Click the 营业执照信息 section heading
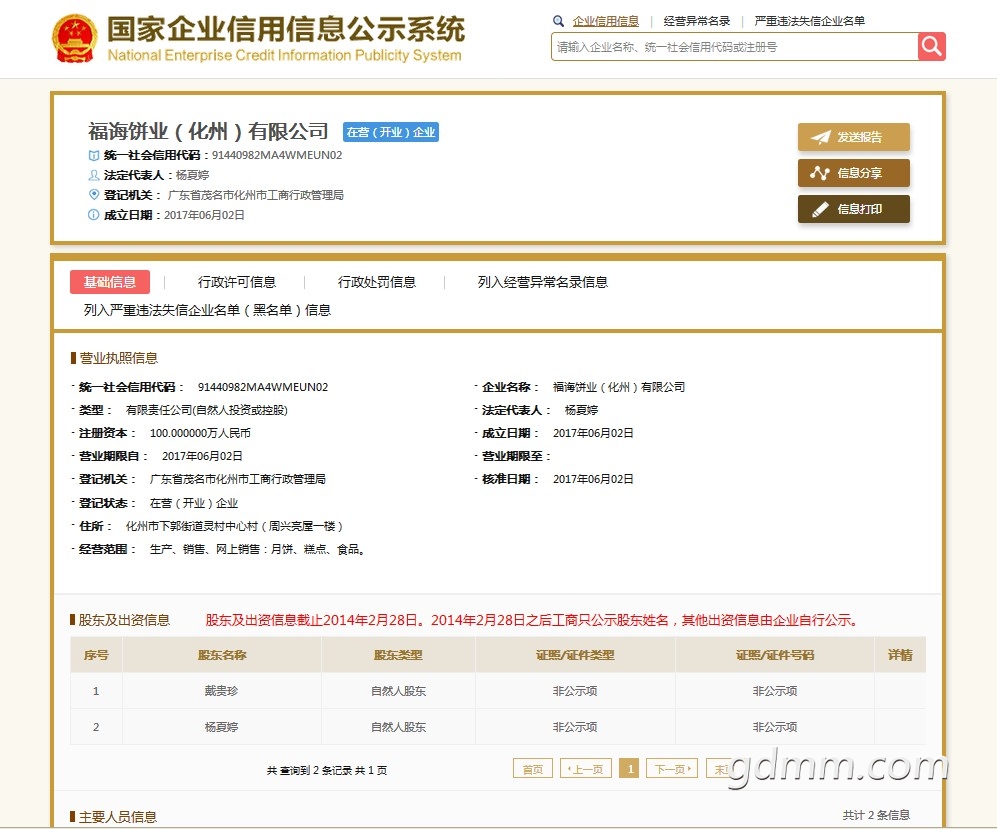Screen dimensions: 997x829 tap(118, 358)
